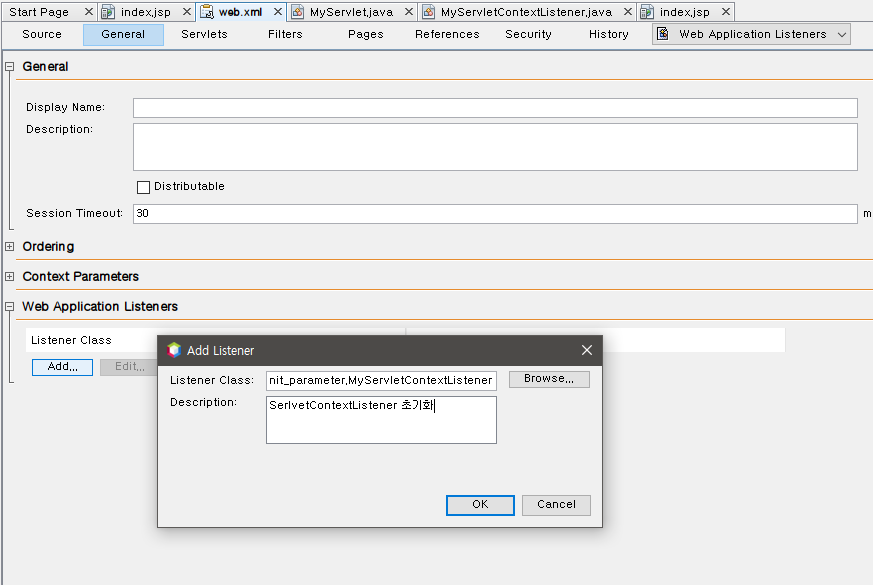
Task: Switch to the Source view
Action: (42, 35)
